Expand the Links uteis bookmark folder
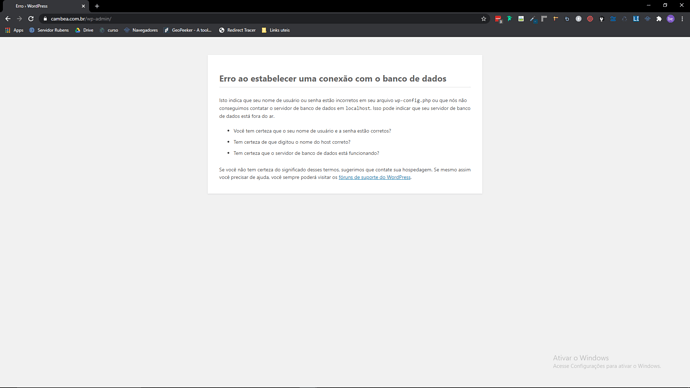This screenshot has width=690, height=388. [x=275, y=30]
